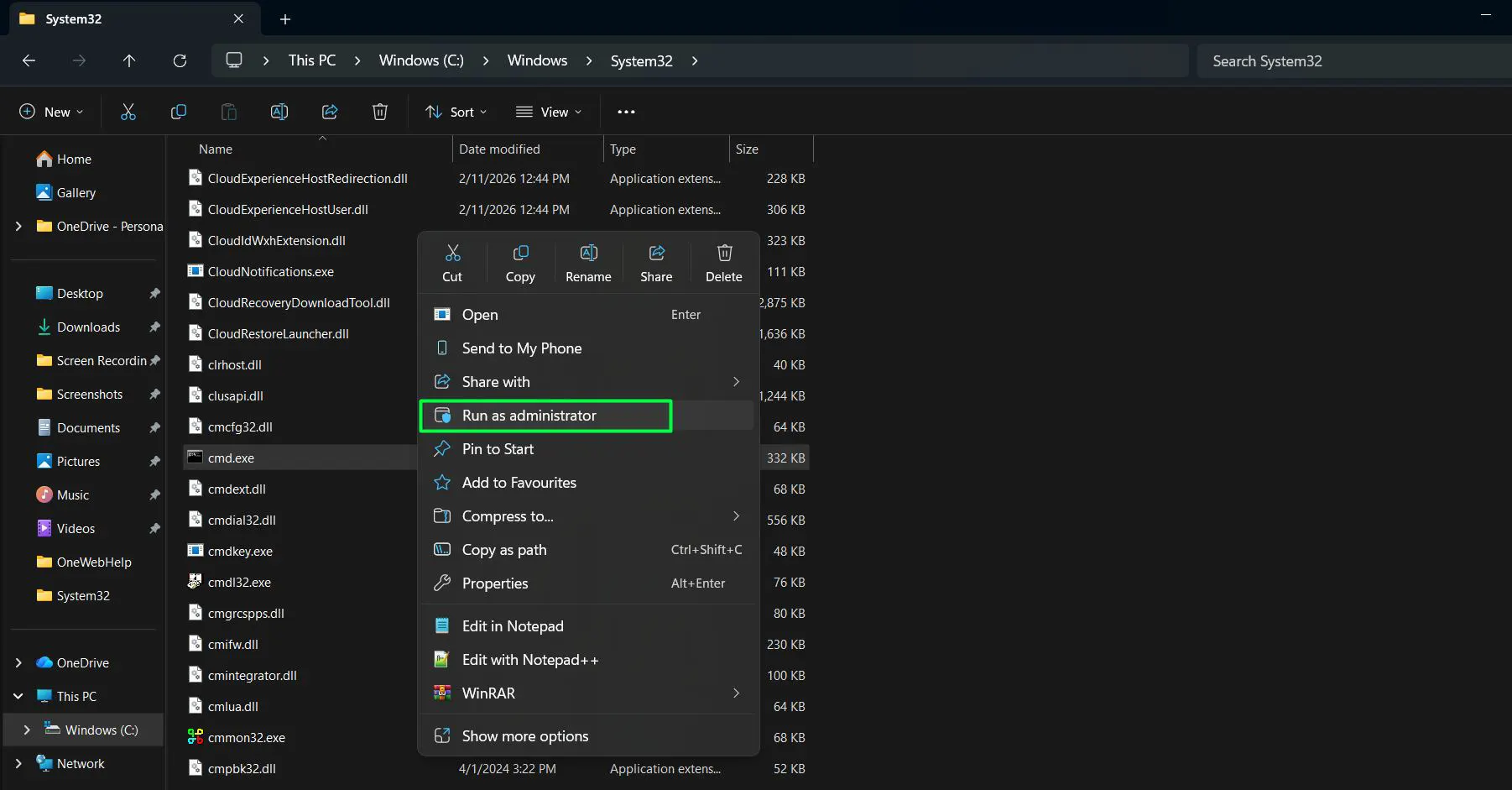Image resolution: width=1512 pixels, height=790 pixels.
Task: Refresh the folder view
Action: pyautogui.click(x=180, y=60)
